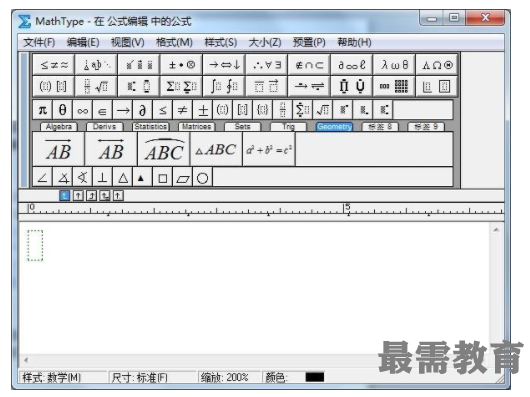Viewport: 530px width, 397px height.
Task: Open the 样式(S) menu
Action: click(x=221, y=43)
